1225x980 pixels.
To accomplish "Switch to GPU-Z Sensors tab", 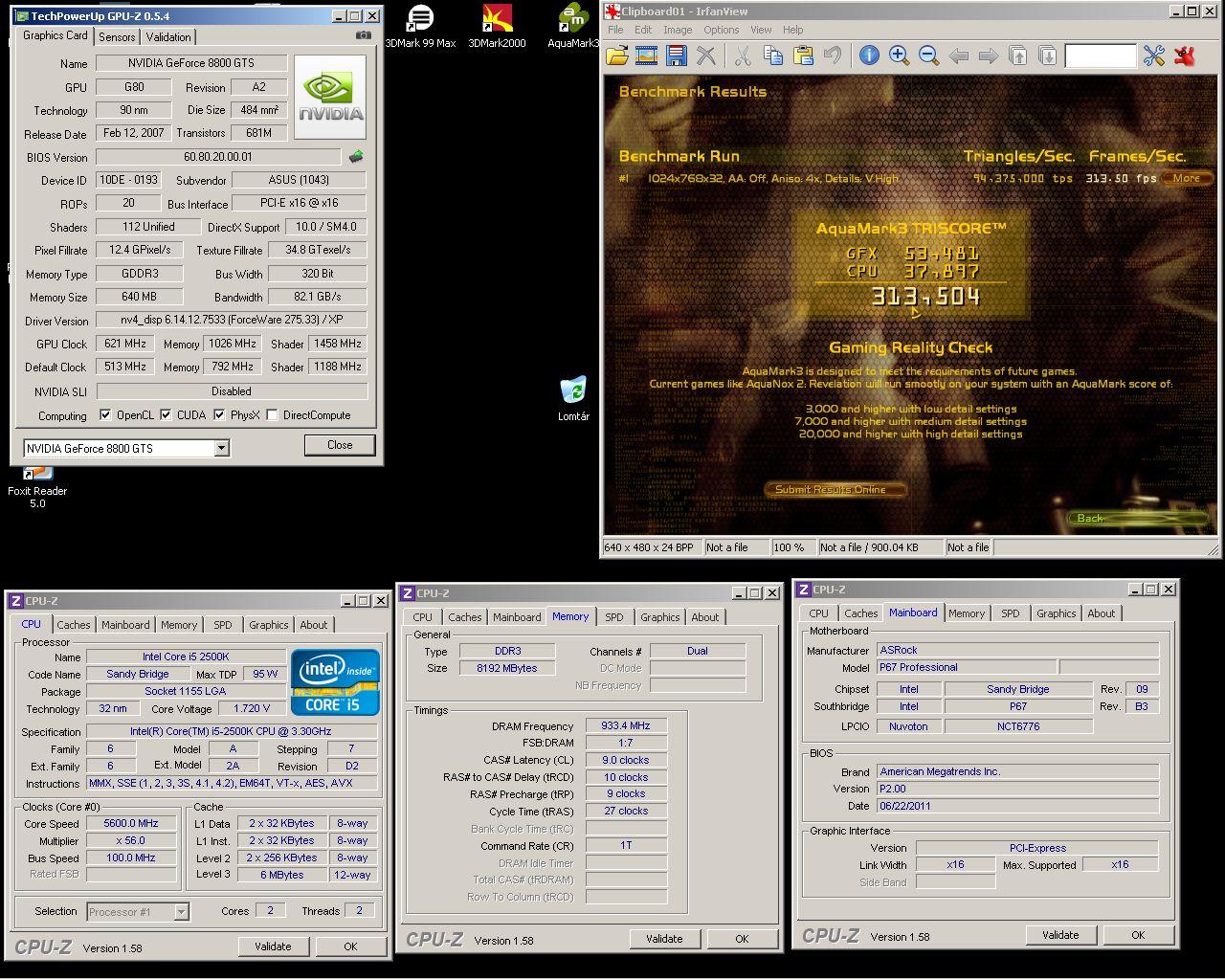I will 117,37.
